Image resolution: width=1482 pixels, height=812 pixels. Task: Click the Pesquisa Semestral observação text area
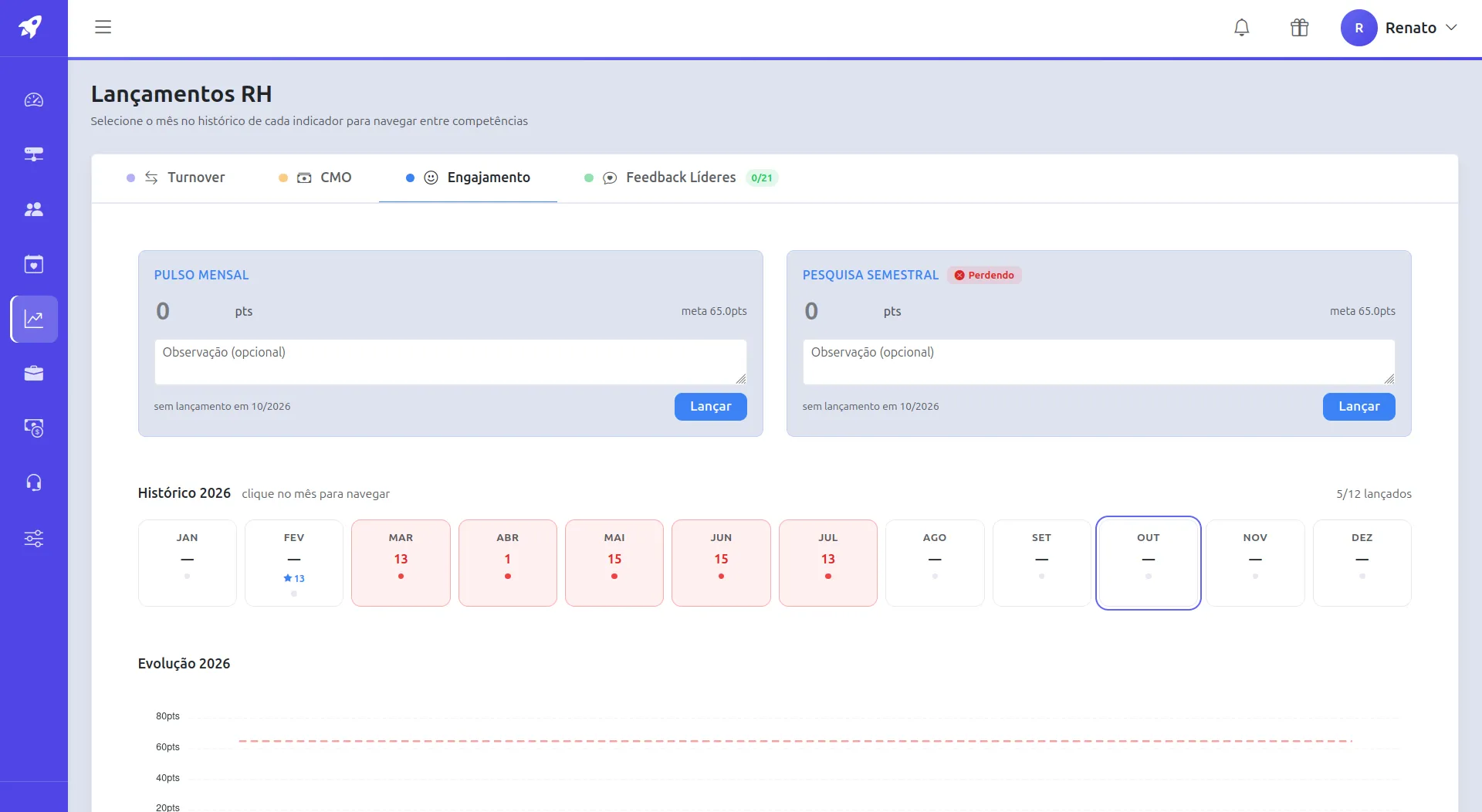[1099, 362]
